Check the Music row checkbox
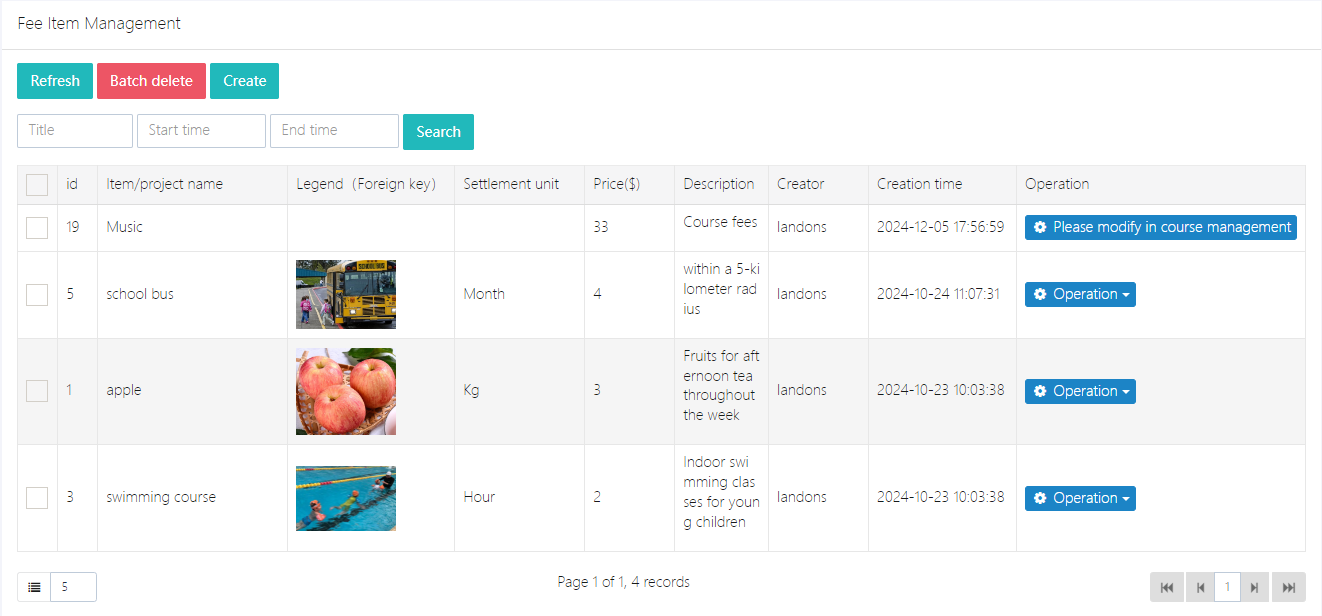This screenshot has width=1322, height=616. tap(37, 228)
